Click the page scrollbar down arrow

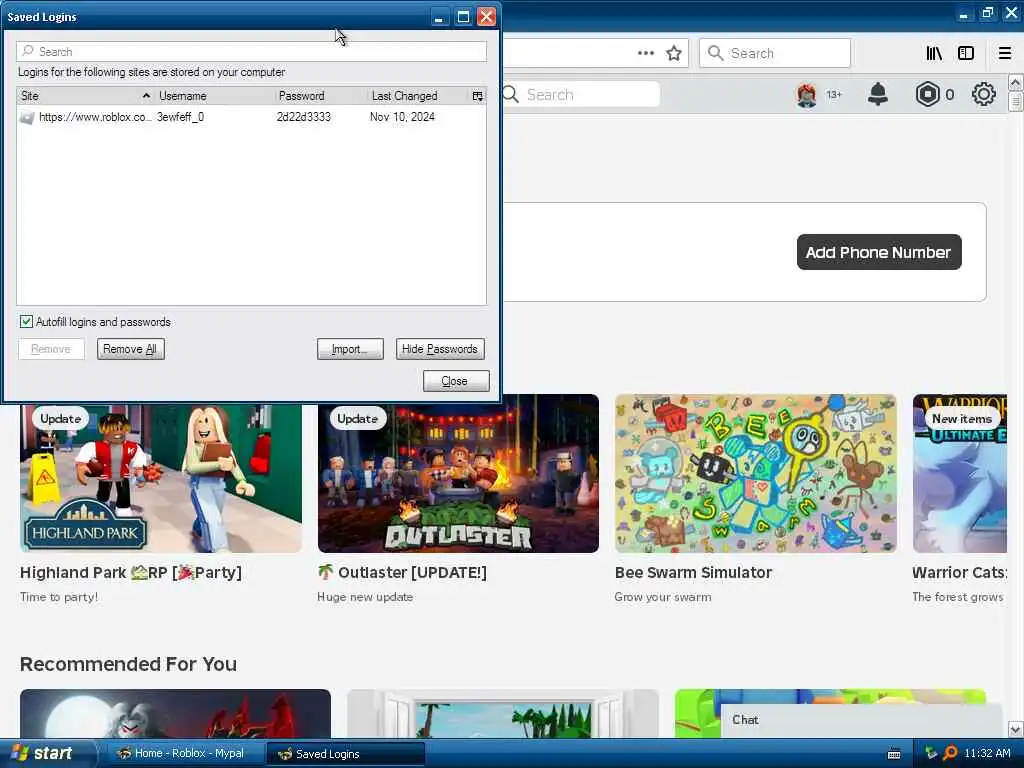coord(1015,729)
